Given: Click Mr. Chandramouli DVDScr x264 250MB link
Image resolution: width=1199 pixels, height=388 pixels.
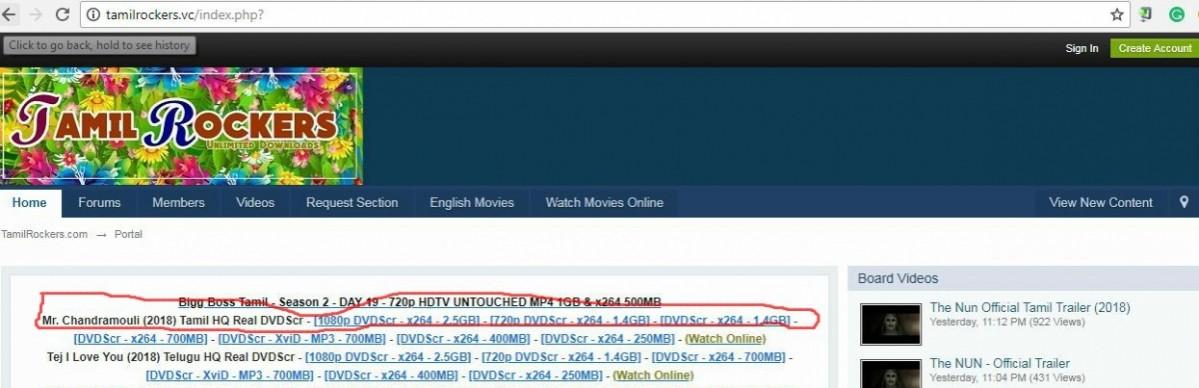Looking at the screenshot, I should 608,338.
